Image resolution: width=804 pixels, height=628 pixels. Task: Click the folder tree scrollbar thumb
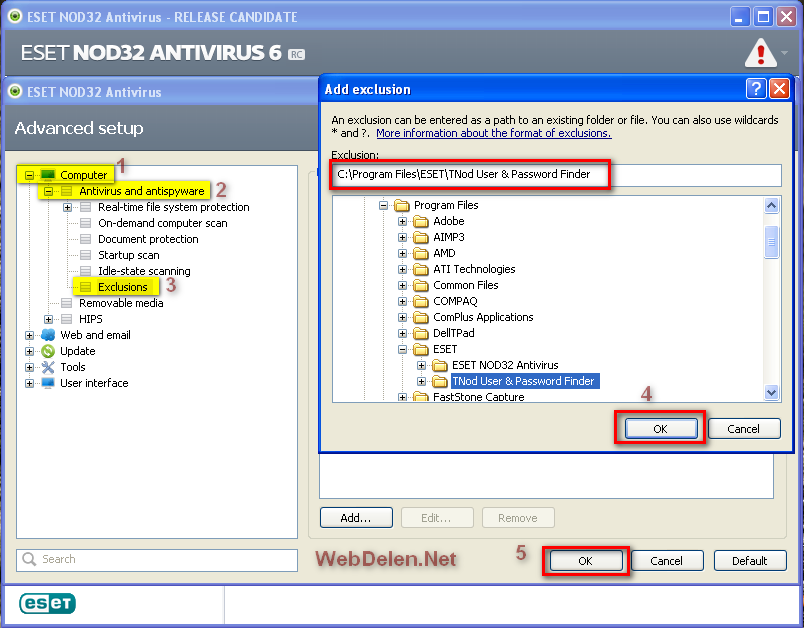point(771,242)
